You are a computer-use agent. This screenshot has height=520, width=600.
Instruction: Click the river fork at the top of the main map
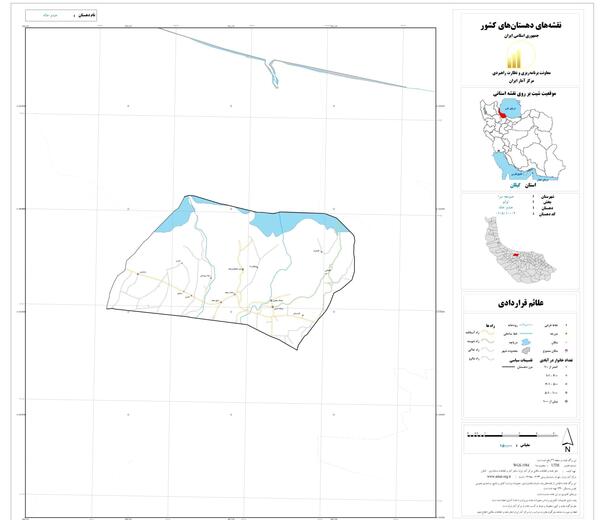272,71
